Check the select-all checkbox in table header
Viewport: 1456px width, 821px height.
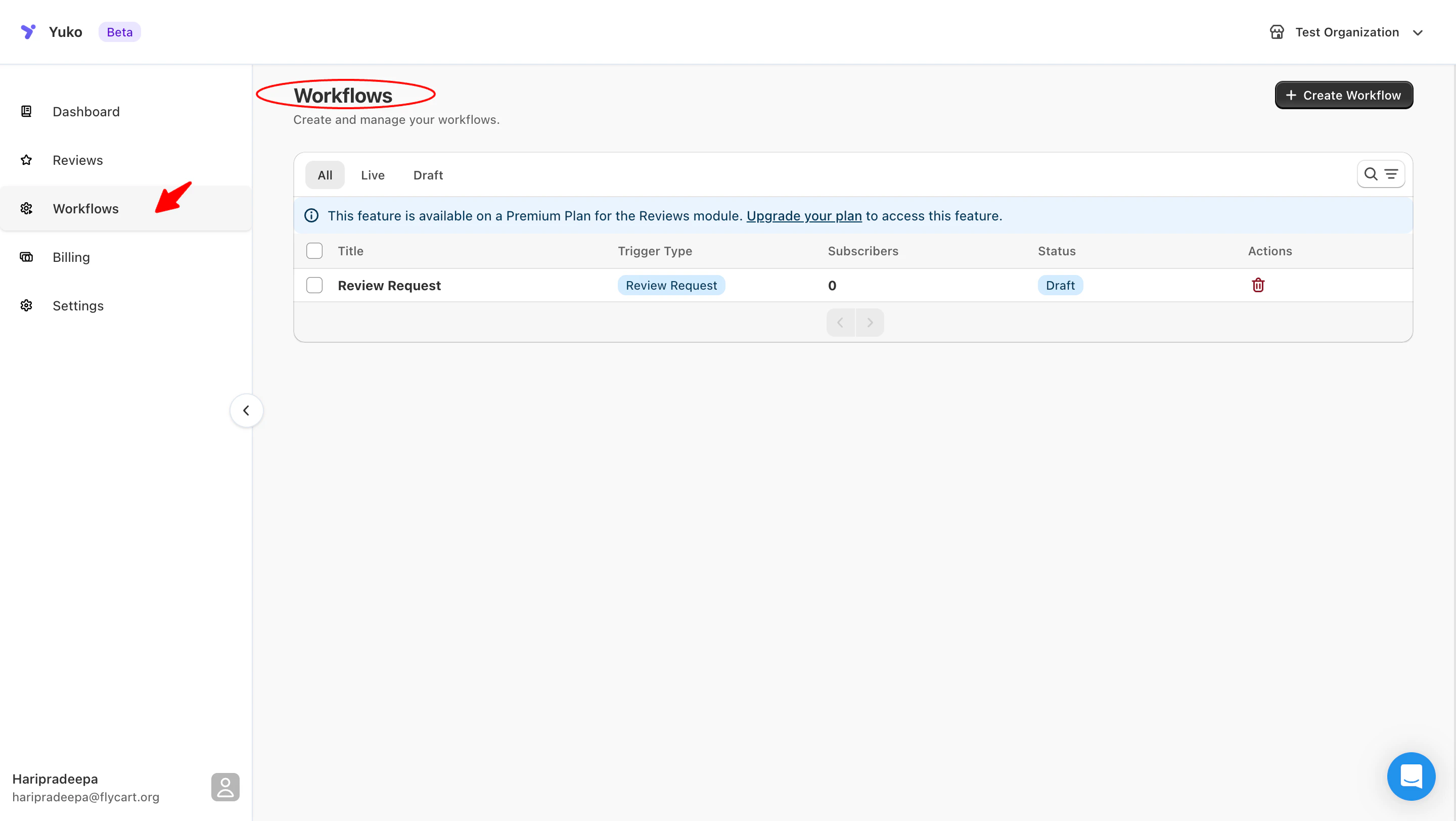click(314, 251)
